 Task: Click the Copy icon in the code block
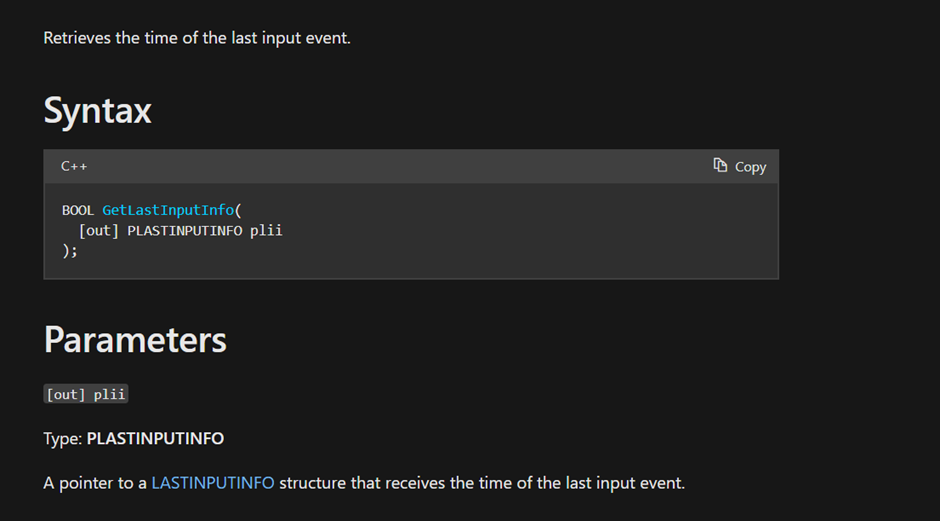[x=720, y=166]
